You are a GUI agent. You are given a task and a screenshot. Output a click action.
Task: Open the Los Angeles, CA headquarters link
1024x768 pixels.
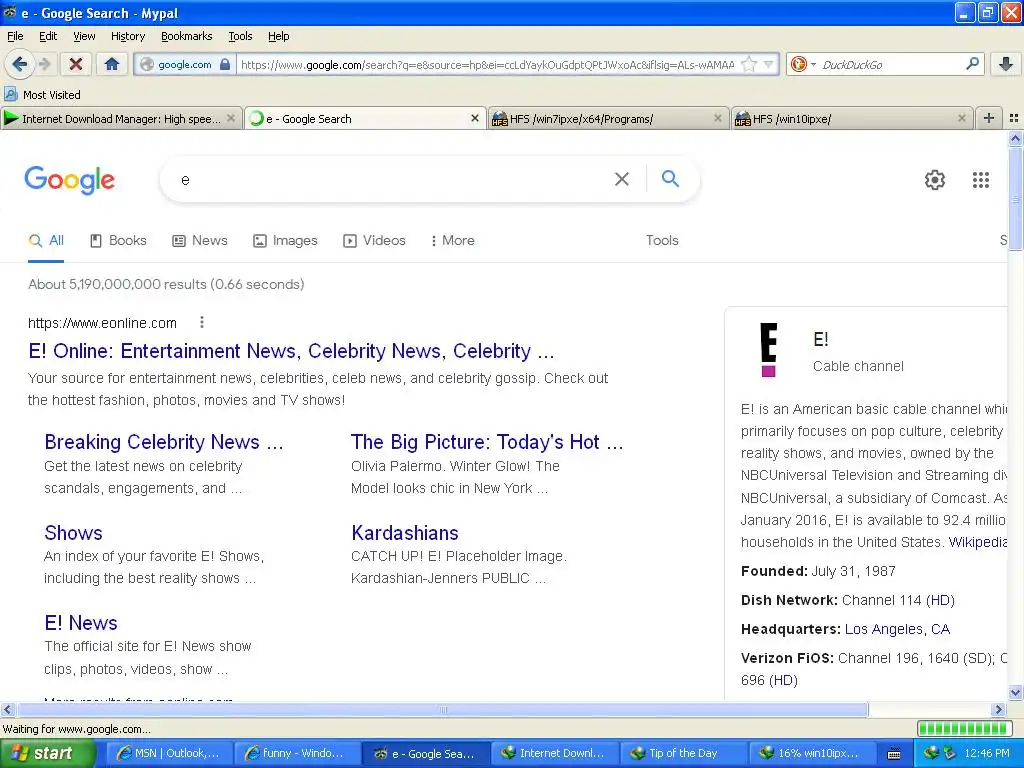897,629
